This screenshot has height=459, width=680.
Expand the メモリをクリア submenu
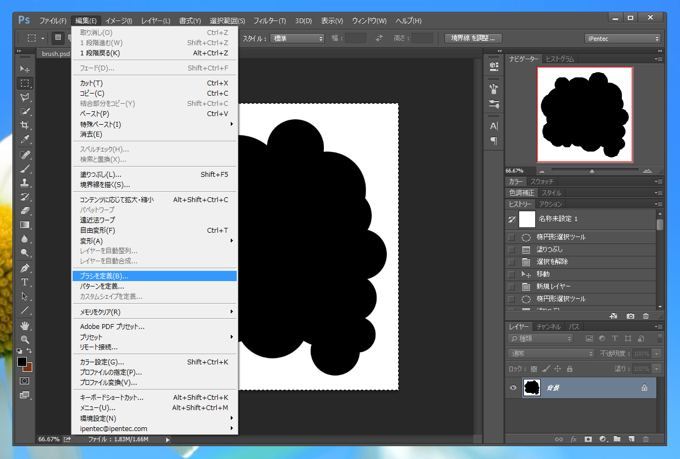tap(155, 312)
